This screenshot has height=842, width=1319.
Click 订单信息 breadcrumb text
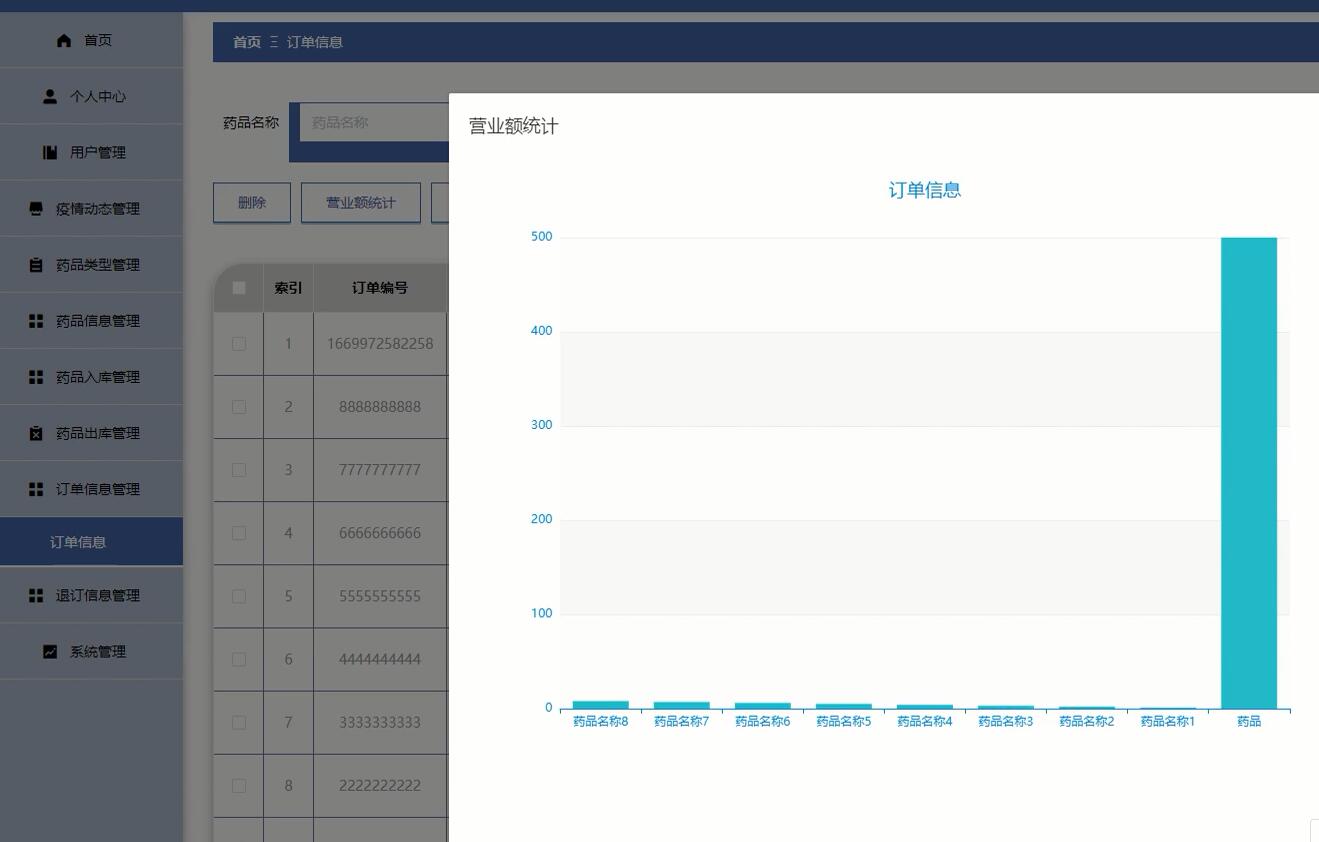[x=315, y=42]
